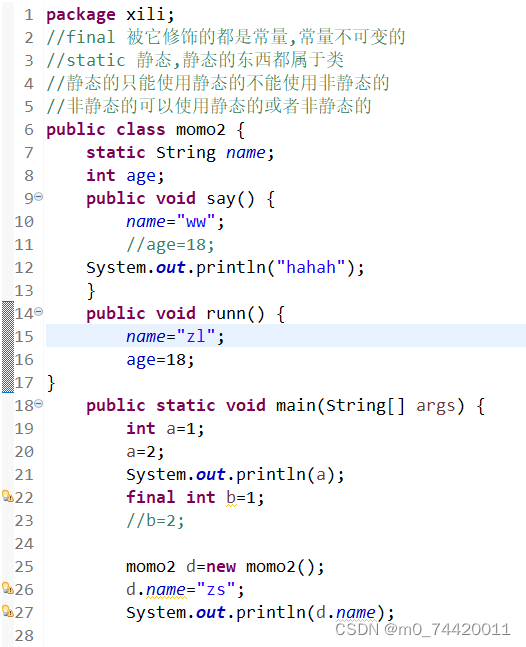Click the closing brace on line 13
The height and width of the screenshot is (647, 526).
coord(91,291)
